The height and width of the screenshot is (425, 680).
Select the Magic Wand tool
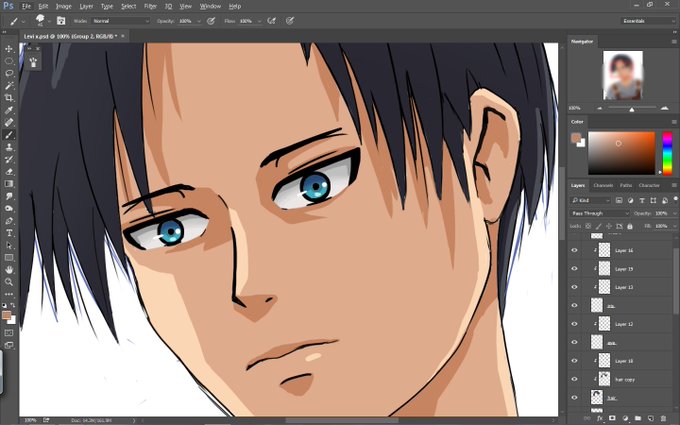pos(9,85)
